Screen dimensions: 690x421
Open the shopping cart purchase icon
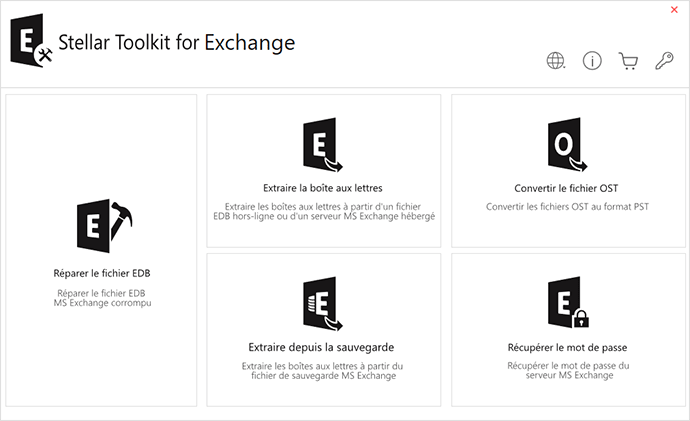click(x=628, y=61)
